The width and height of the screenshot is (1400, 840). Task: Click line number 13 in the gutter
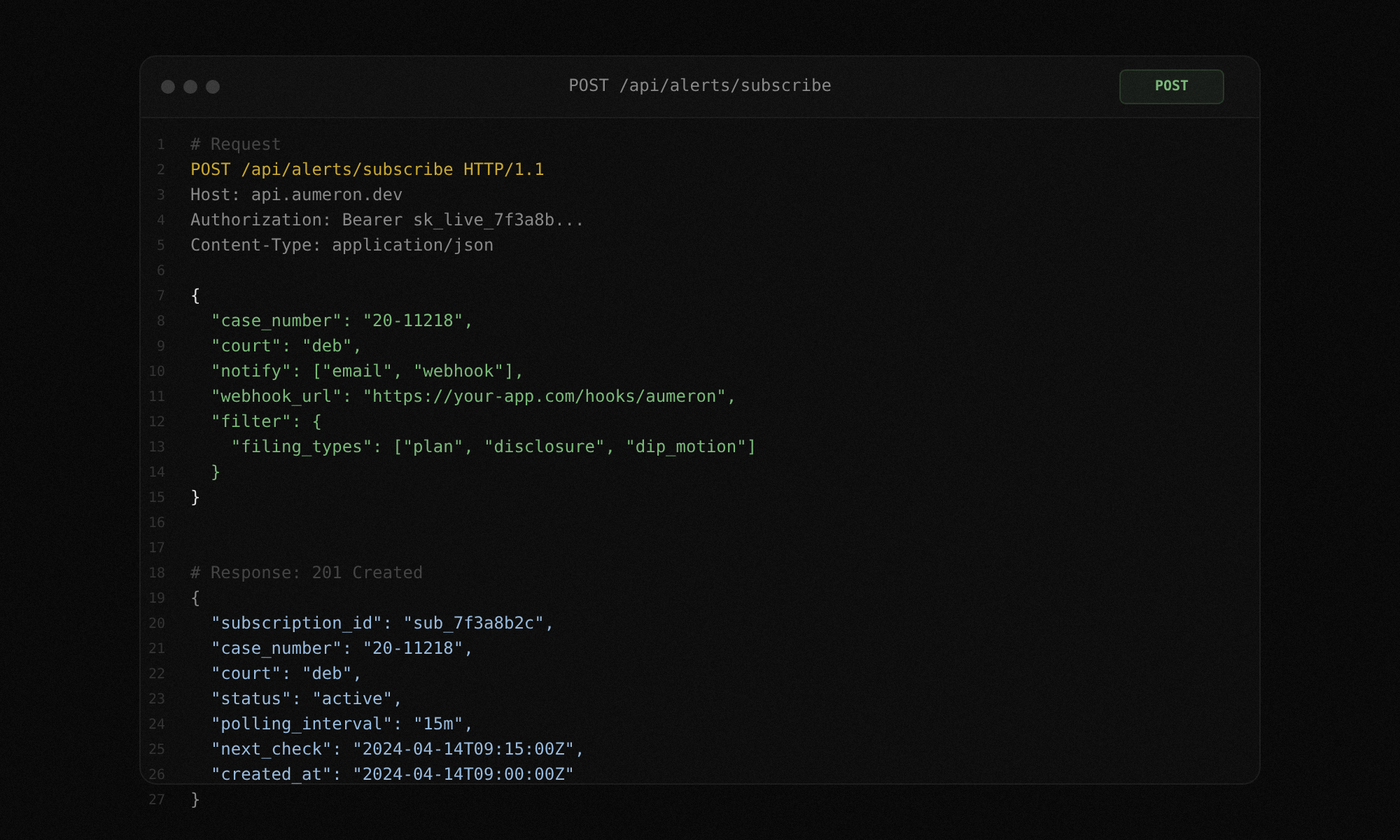click(157, 447)
